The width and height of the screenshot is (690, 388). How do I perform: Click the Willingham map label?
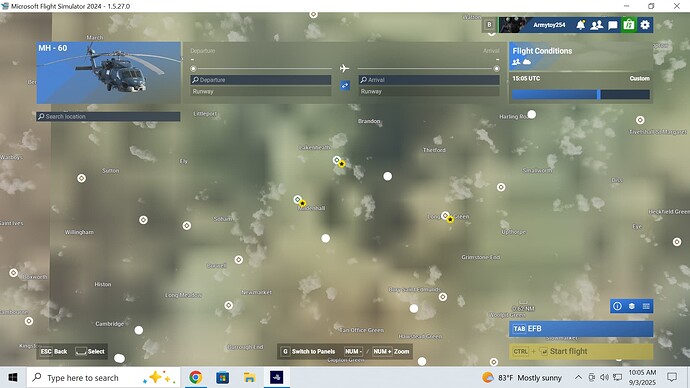coord(79,232)
